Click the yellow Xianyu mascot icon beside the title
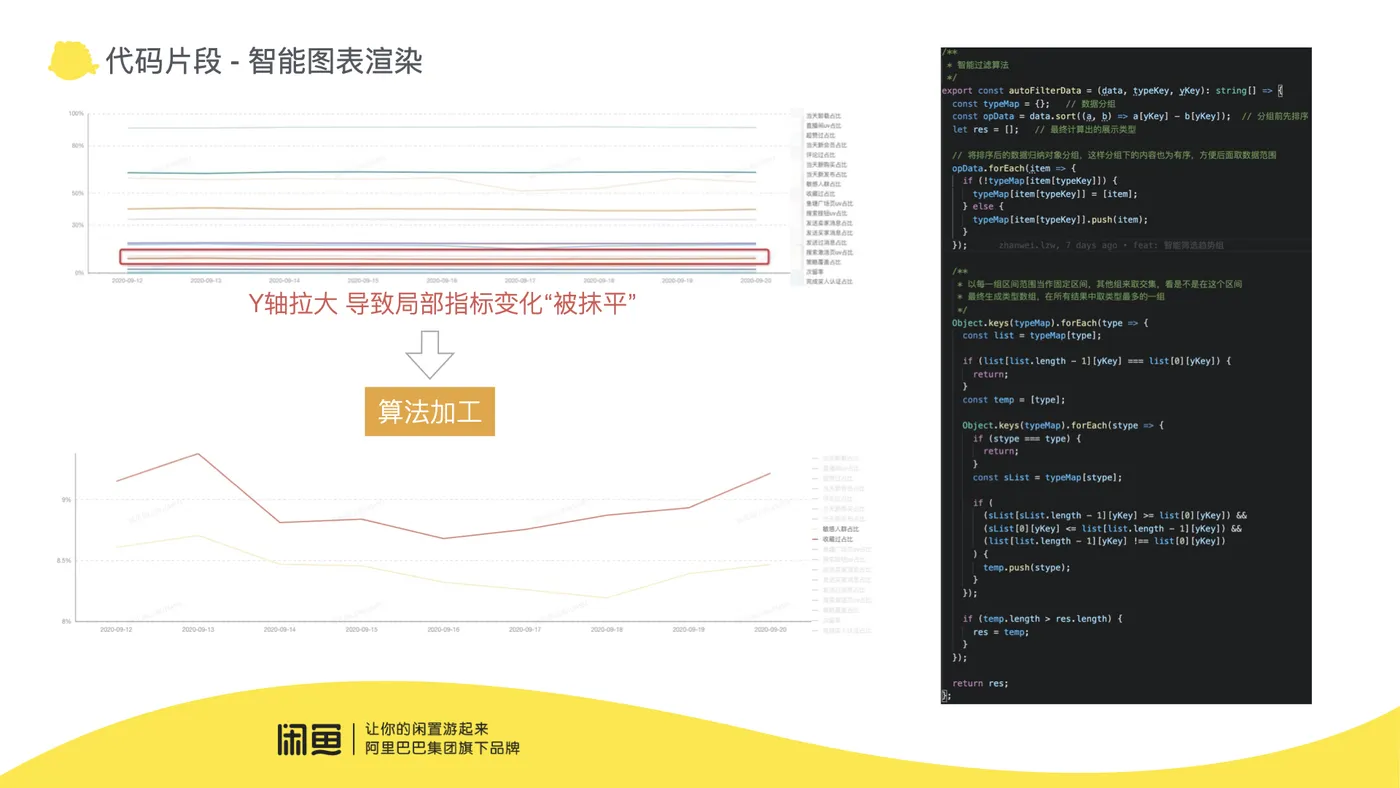1400x788 pixels. [73, 60]
